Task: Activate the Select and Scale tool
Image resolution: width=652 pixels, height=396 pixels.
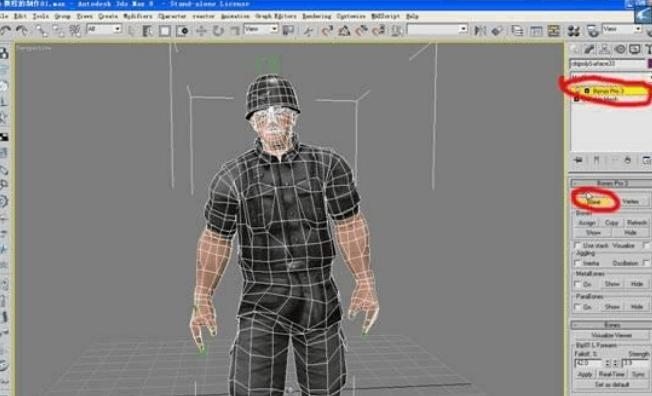Action: pos(235,31)
